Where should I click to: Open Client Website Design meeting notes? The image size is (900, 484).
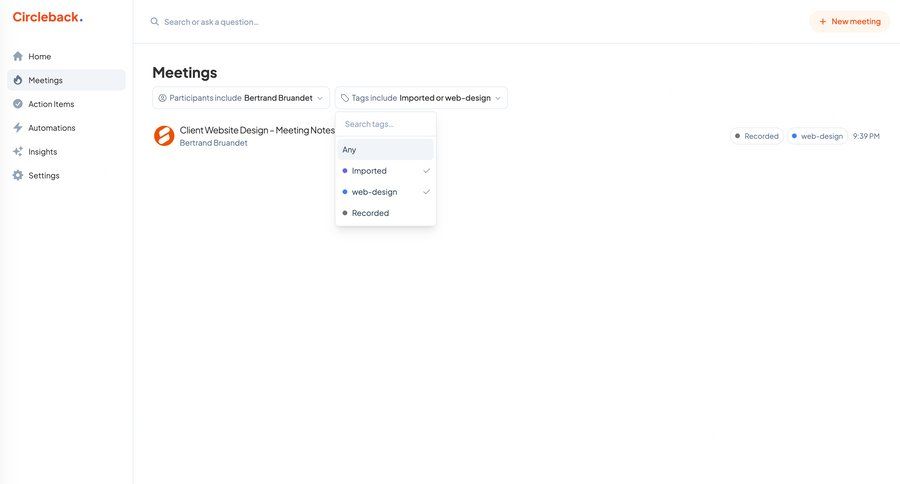[257, 130]
